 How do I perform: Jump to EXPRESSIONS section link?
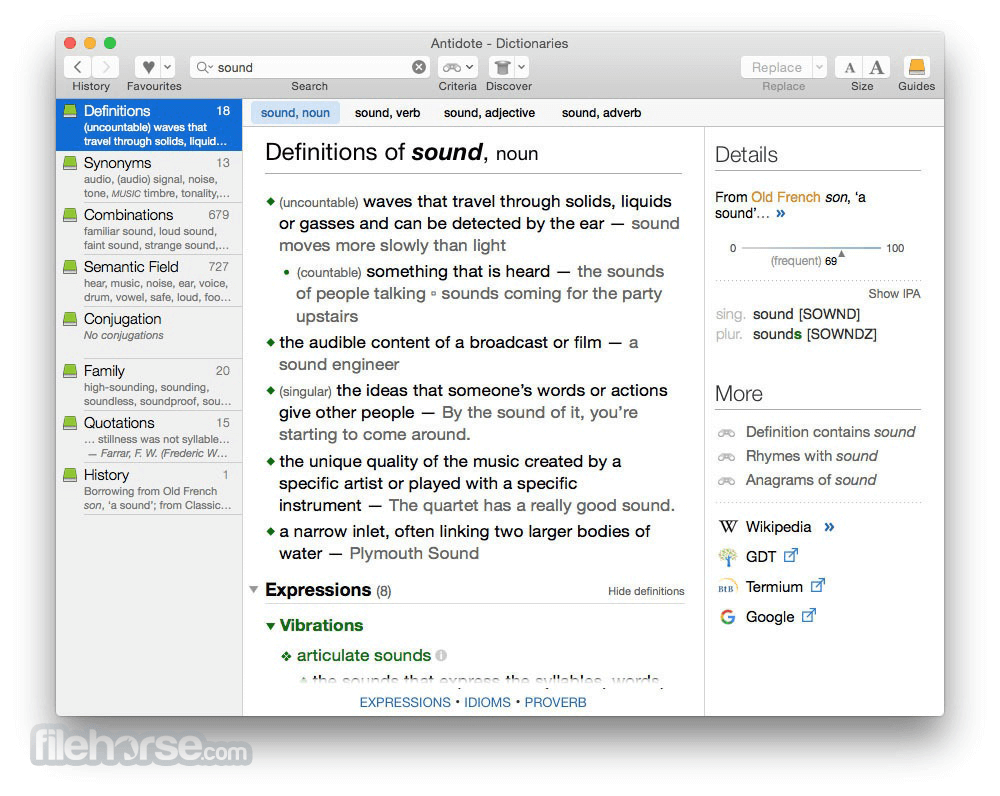405,702
